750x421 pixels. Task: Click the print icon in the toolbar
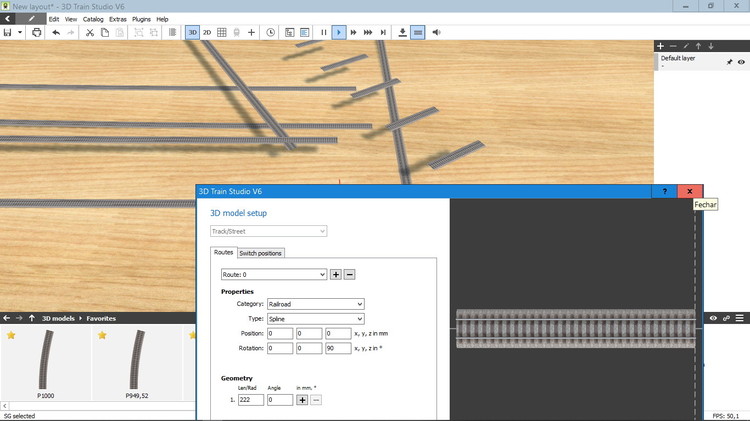pyautogui.click(x=36, y=33)
